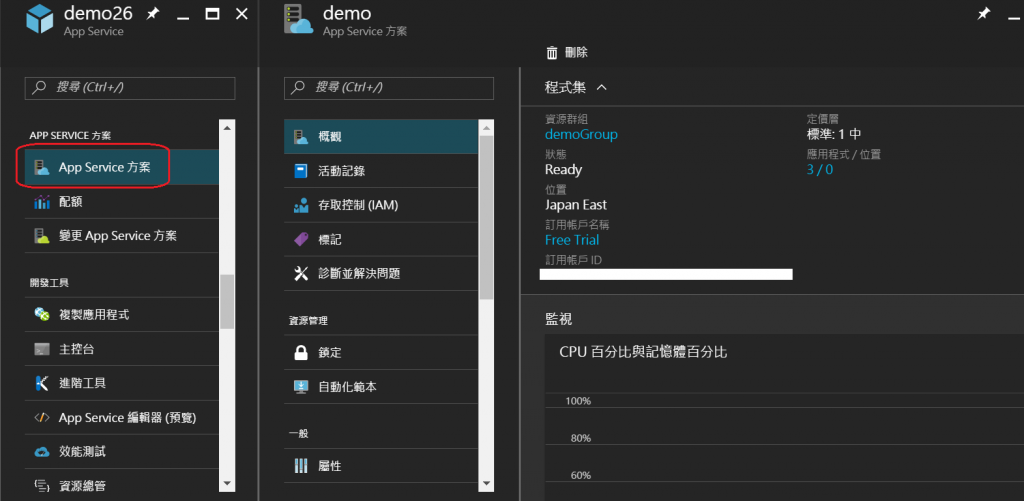Open 資源總管 resource explorer
This screenshot has width=1024, height=501.
pyautogui.click(x=121, y=485)
